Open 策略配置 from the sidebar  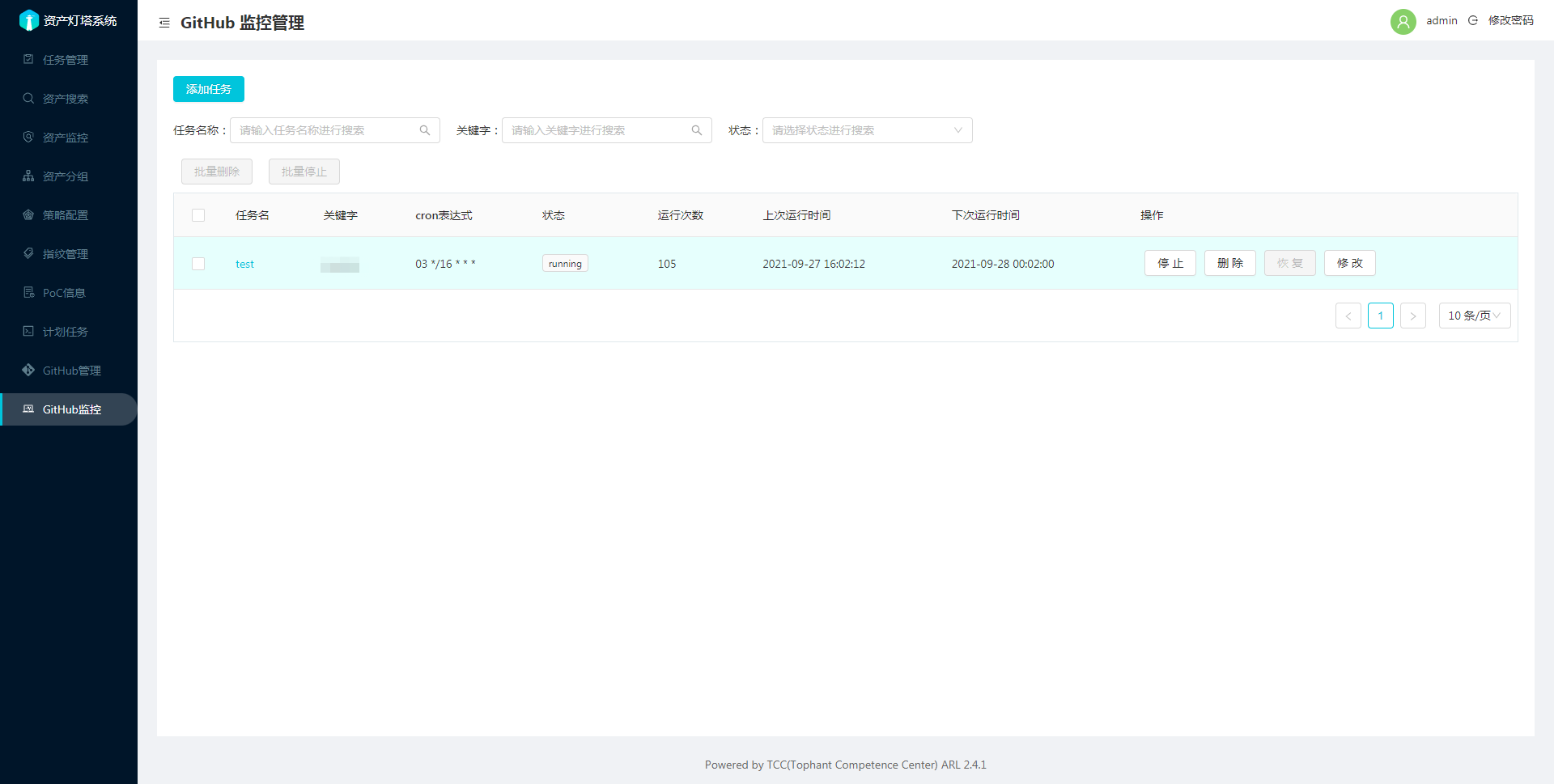pyautogui.click(x=65, y=214)
